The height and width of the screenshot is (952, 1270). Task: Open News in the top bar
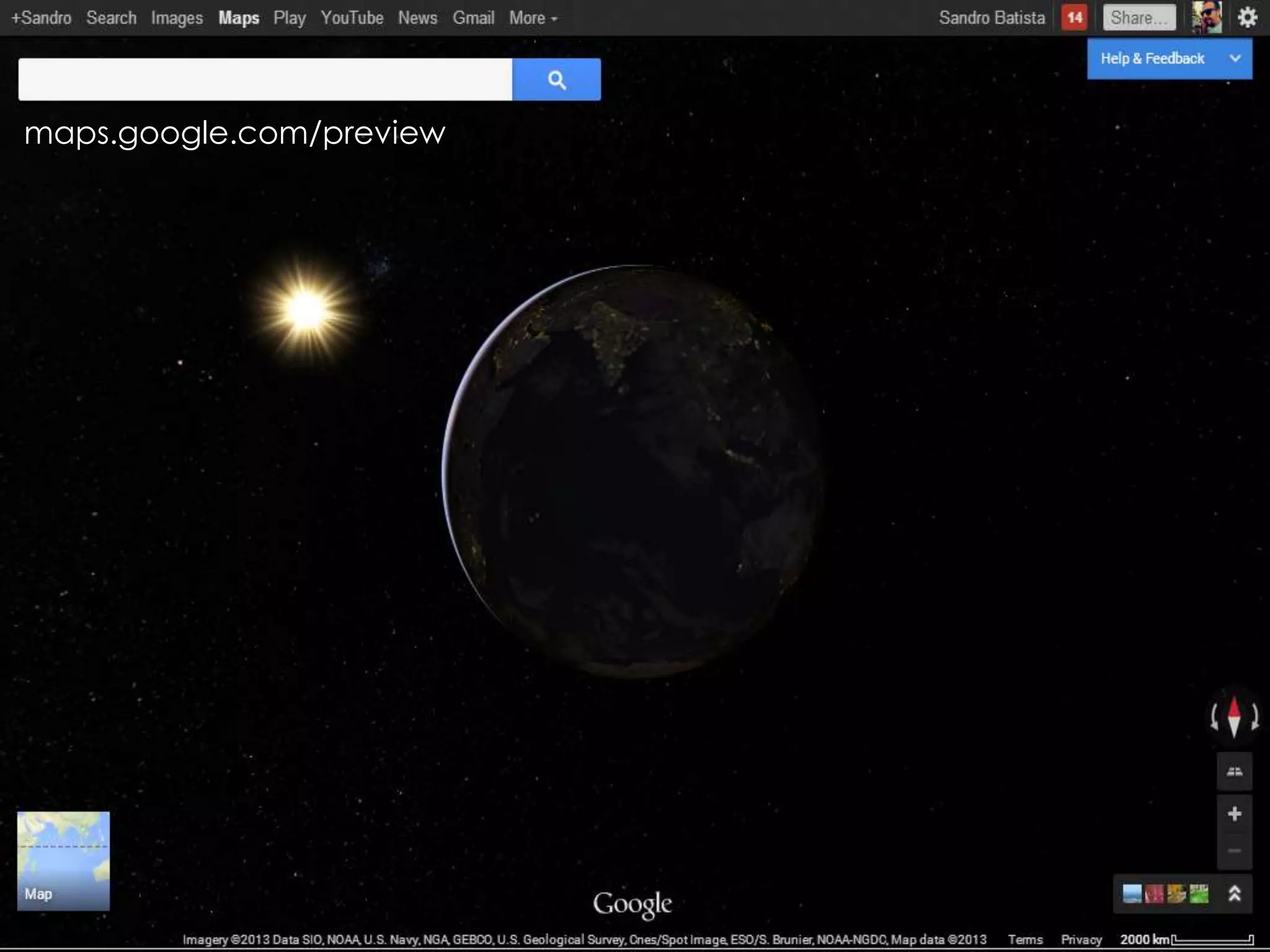tap(417, 18)
